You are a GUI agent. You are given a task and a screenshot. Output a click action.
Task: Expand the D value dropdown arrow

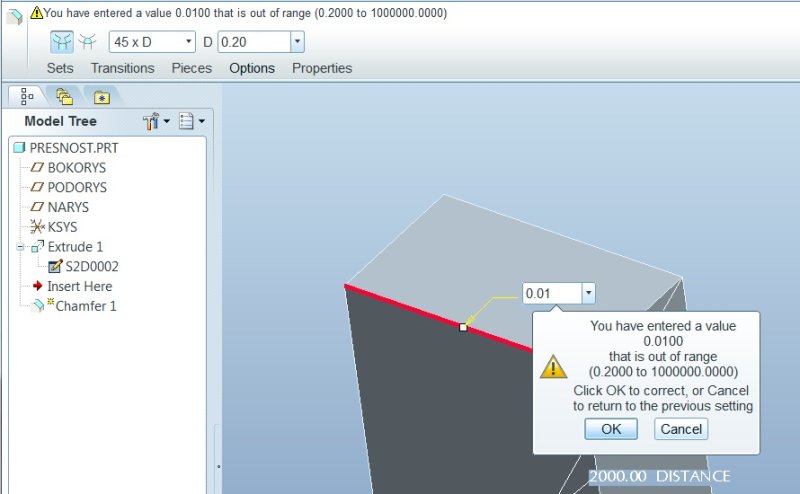[297, 42]
